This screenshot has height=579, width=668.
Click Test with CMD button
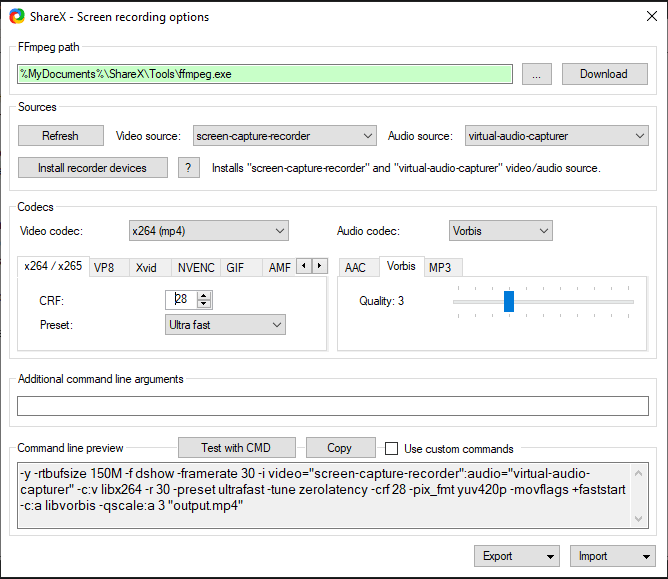(236, 448)
